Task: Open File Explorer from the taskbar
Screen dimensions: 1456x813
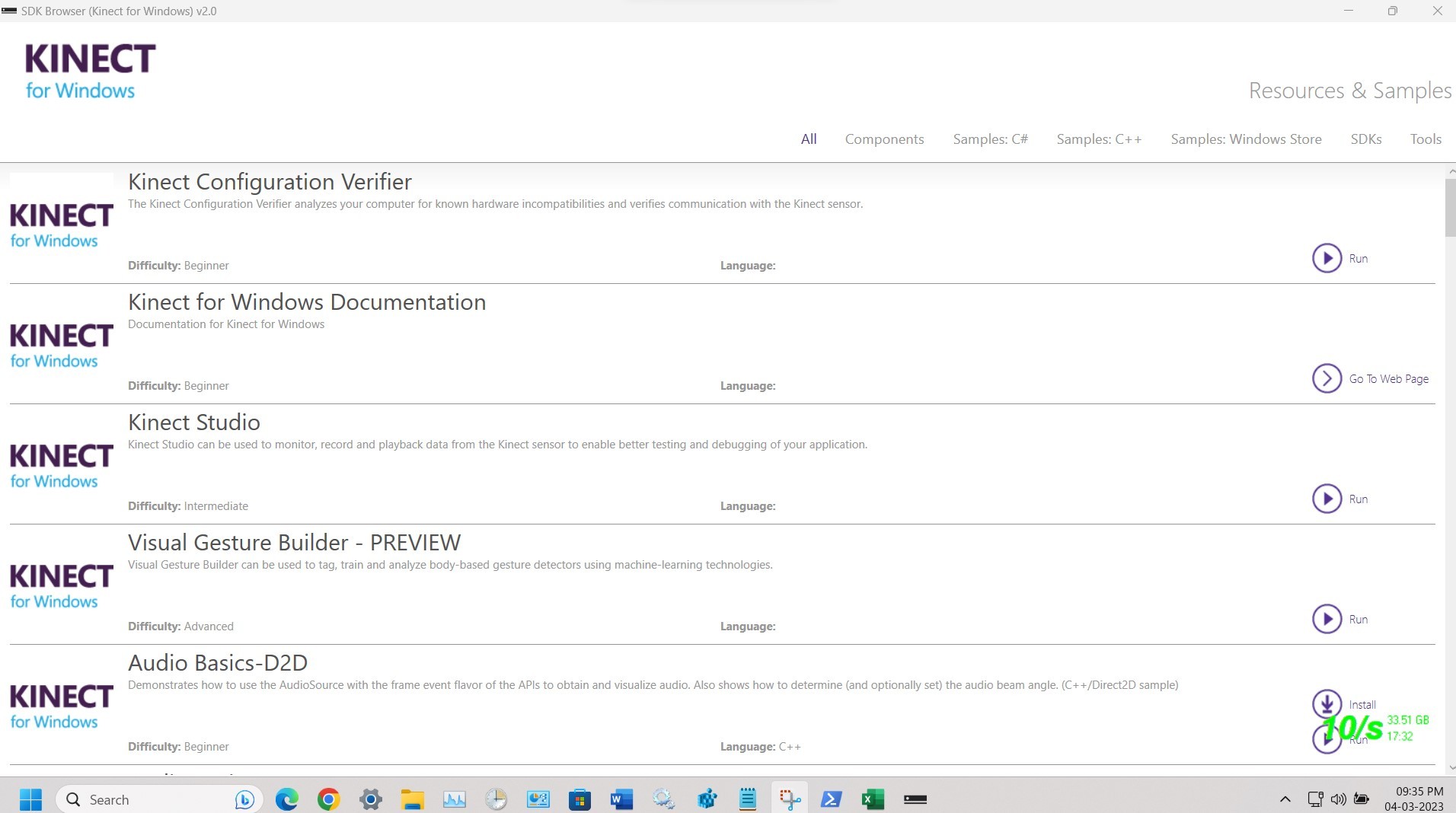Action: 413,799
